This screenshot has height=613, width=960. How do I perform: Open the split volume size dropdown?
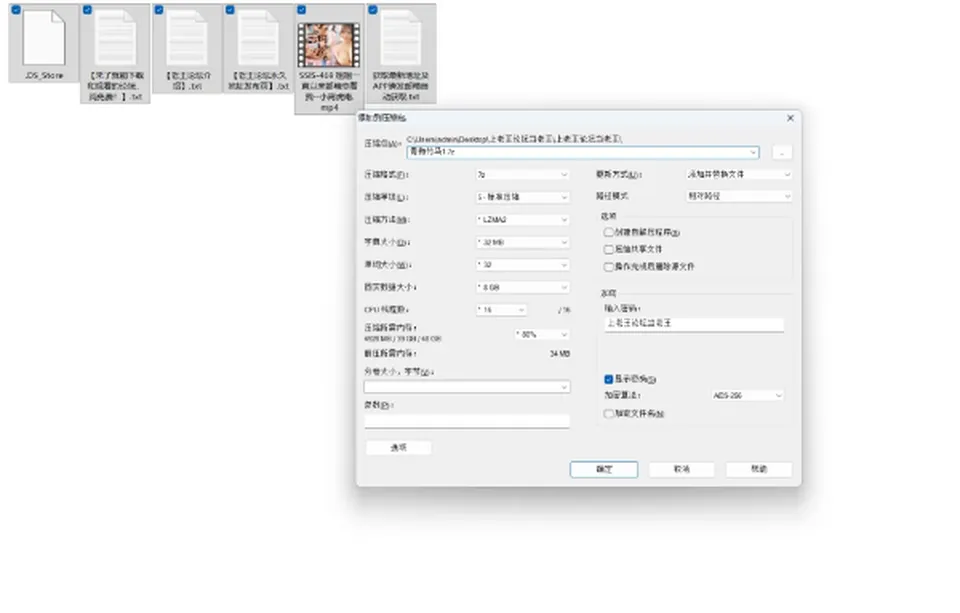point(467,387)
